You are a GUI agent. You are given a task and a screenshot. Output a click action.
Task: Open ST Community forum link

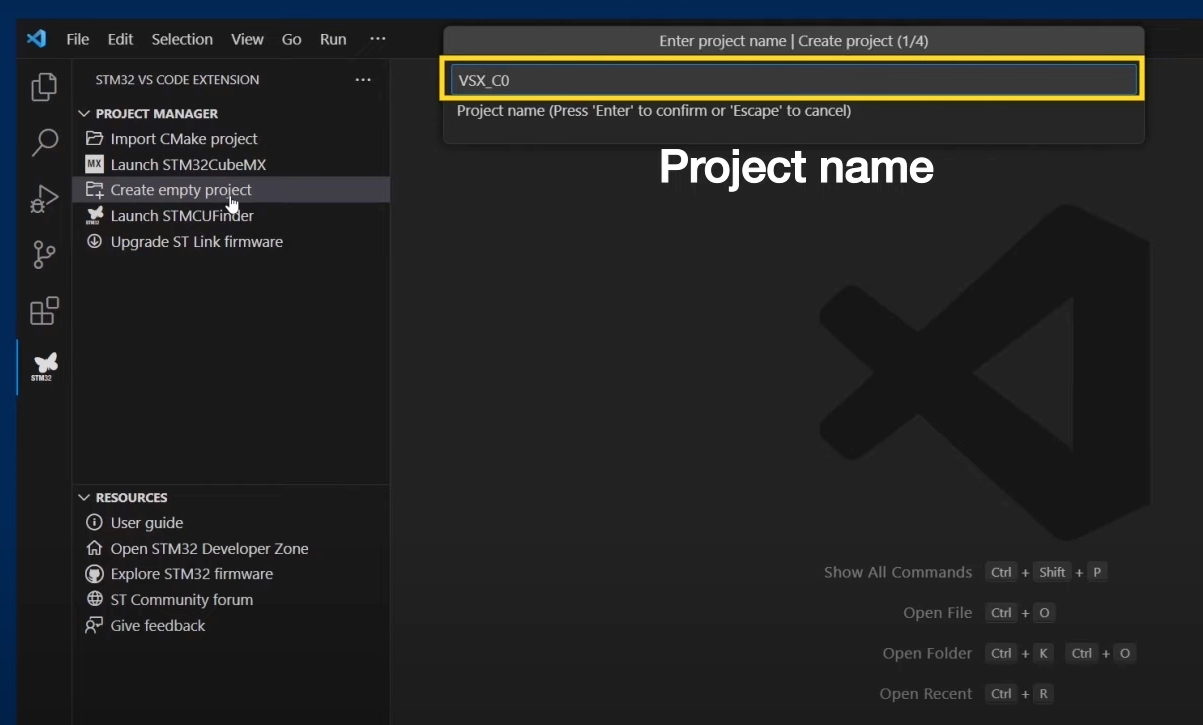(x=182, y=600)
